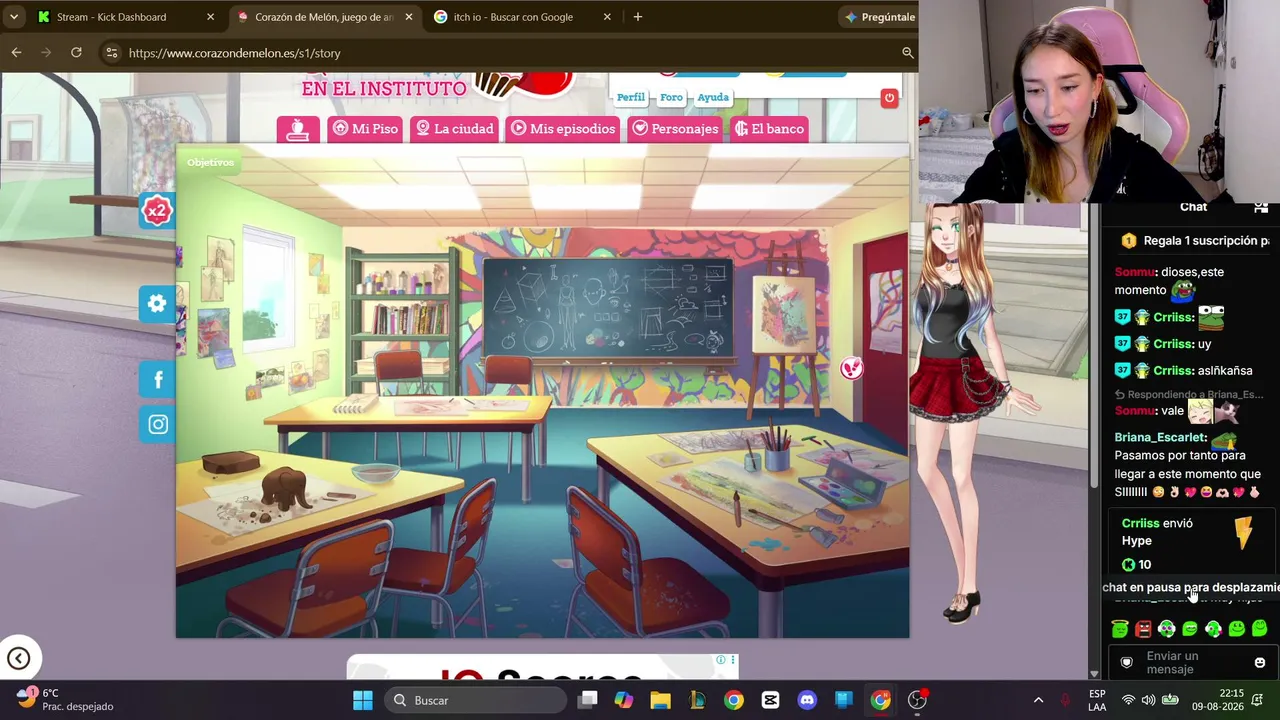Click the collapse arrow circle at bottom left
The image size is (1280, 720).
[x=18, y=658]
